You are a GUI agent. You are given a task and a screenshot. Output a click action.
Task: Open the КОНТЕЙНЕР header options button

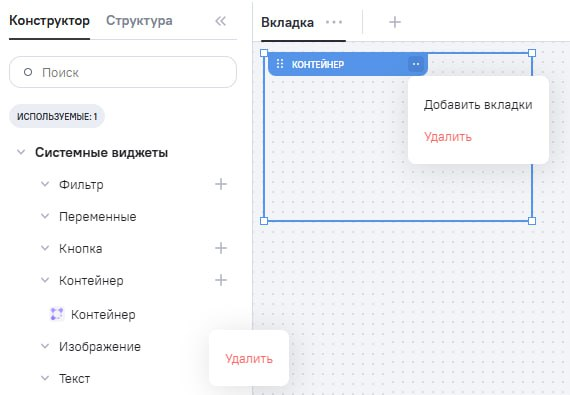point(416,64)
